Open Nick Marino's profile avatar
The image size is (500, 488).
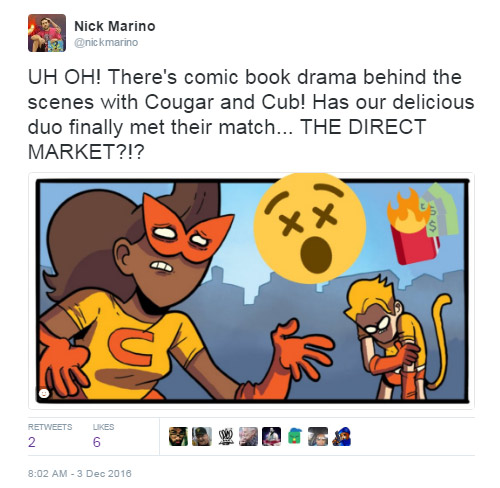47,33
